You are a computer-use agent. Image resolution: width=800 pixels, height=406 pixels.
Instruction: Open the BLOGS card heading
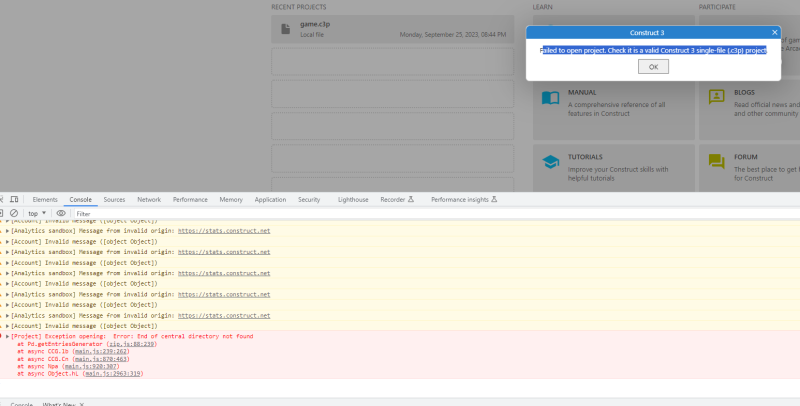[x=744, y=92]
